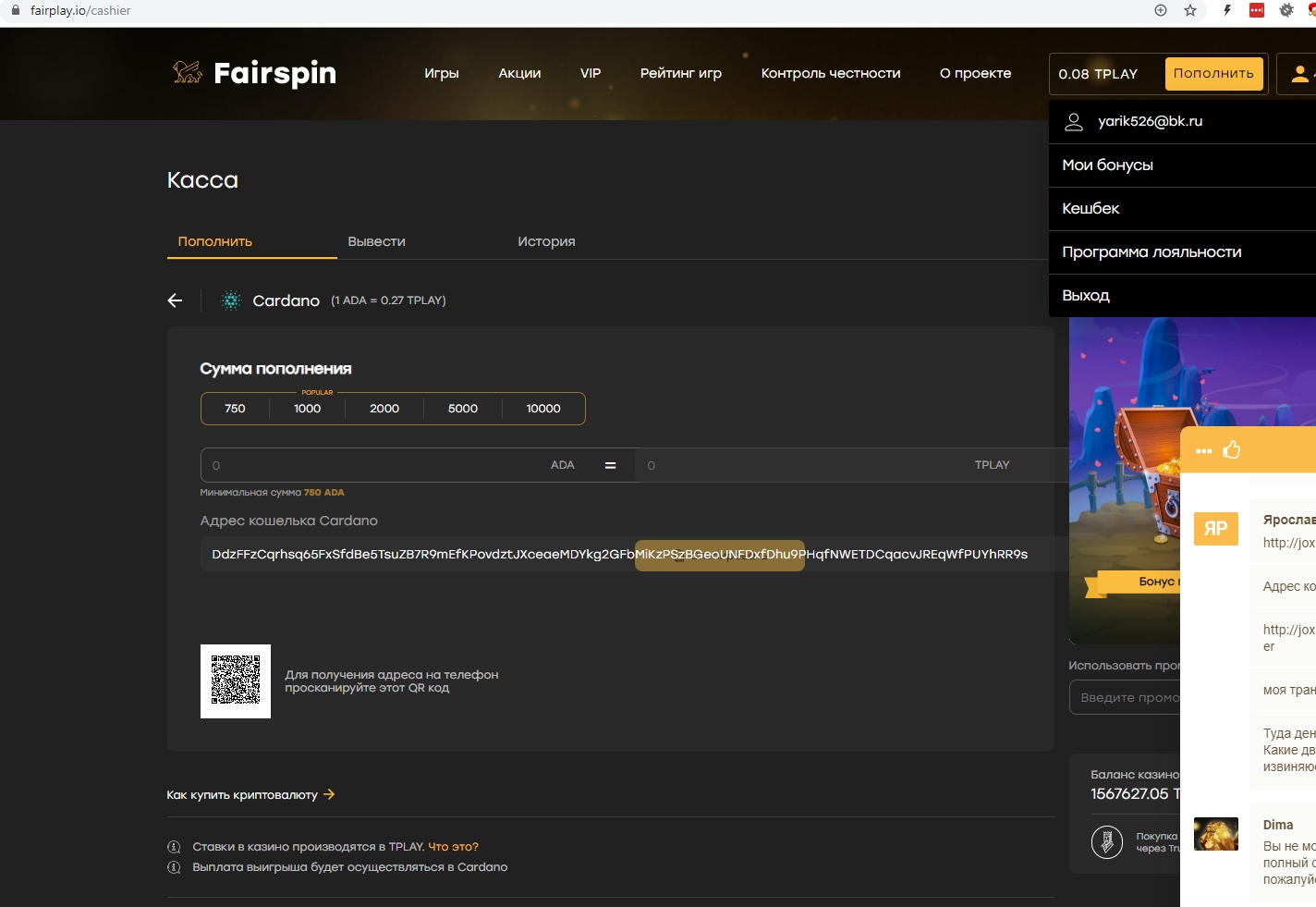Switch to the Вывести tab
The height and width of the screenshot is (907, 1316).
pyautogui.click(x=376, y=241)
